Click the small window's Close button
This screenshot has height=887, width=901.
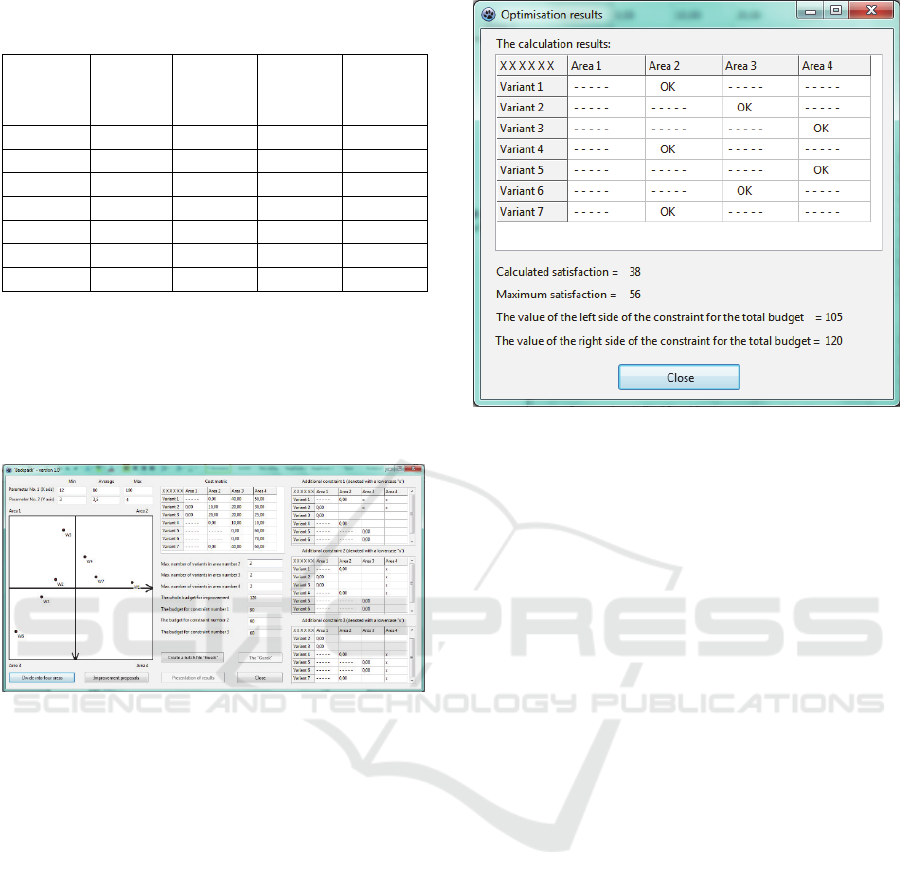(x=260, y=677)
